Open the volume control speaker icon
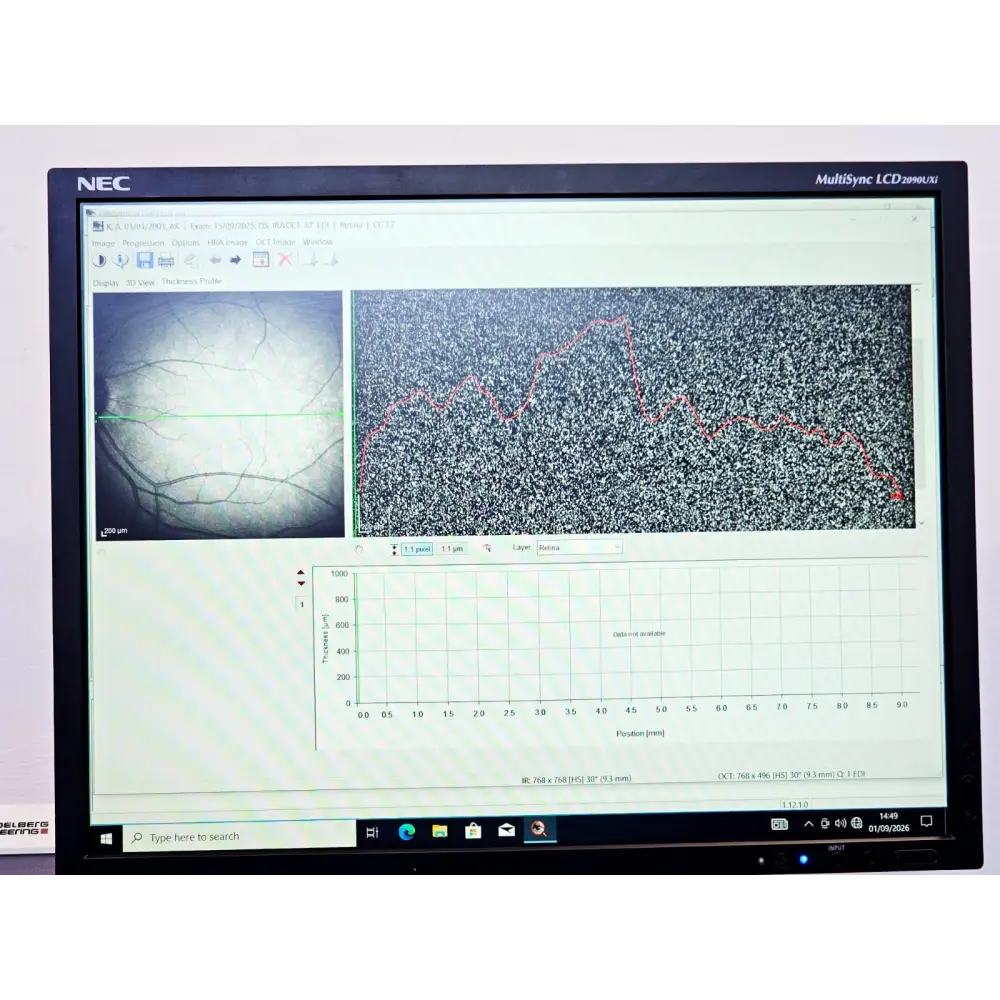The width and height of the screenshot is (1000, 1000). [841, 823]
